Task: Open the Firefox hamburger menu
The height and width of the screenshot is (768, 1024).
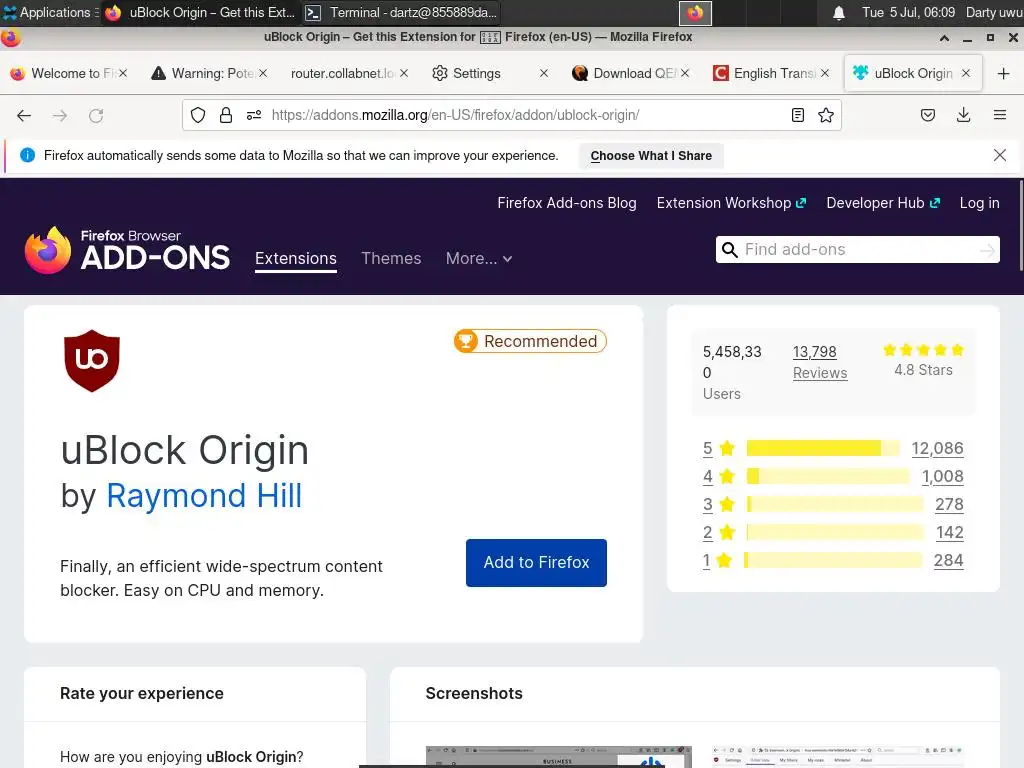Action: 1000,116
